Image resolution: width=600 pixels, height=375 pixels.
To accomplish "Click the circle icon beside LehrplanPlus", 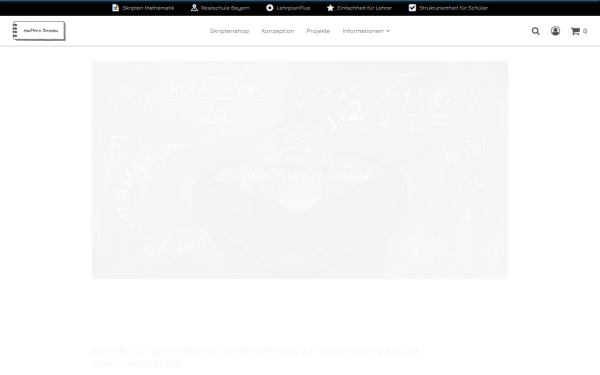I will coord(269,8).
